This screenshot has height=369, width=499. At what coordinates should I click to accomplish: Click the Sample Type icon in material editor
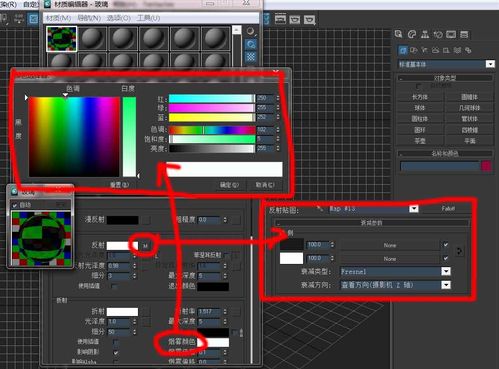251,32
